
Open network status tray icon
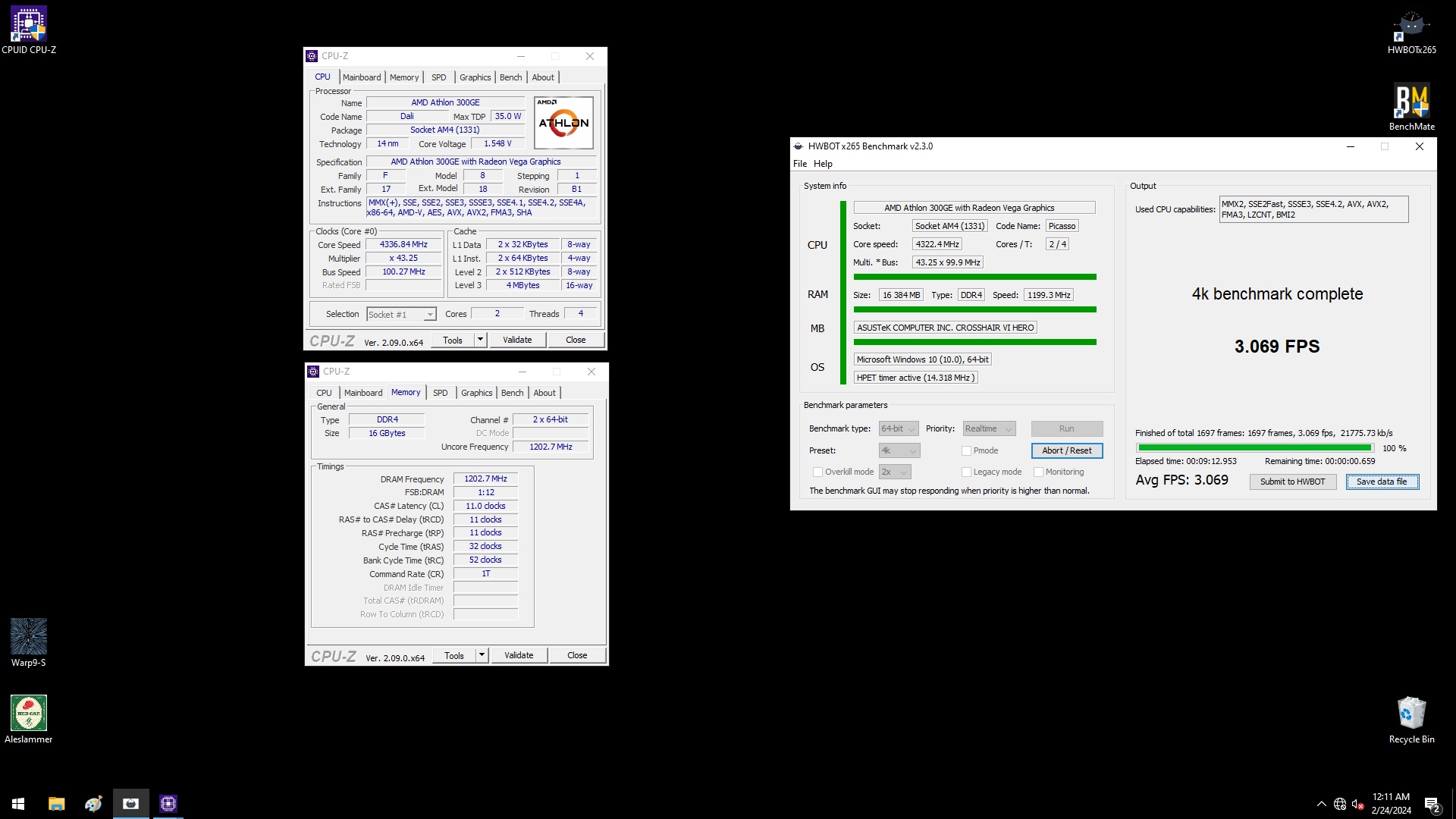1340,804
